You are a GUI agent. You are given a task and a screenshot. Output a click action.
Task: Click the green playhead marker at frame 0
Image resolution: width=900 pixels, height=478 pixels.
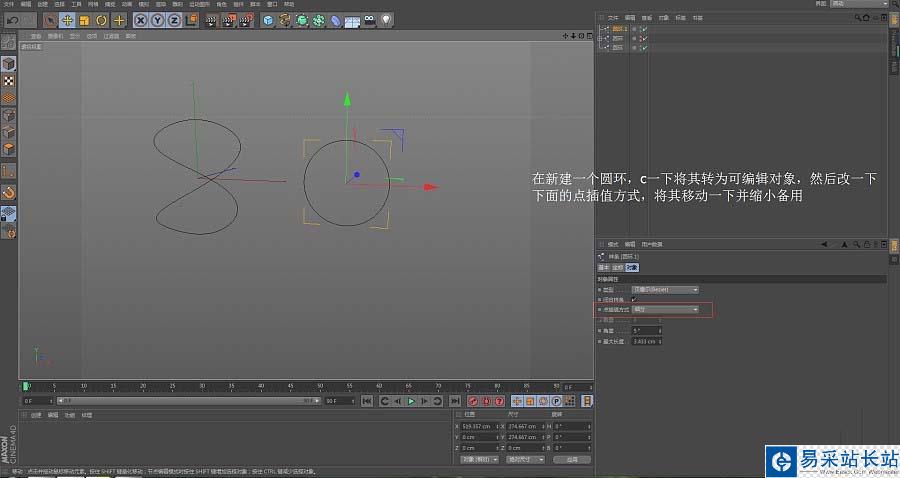[26, 386]
